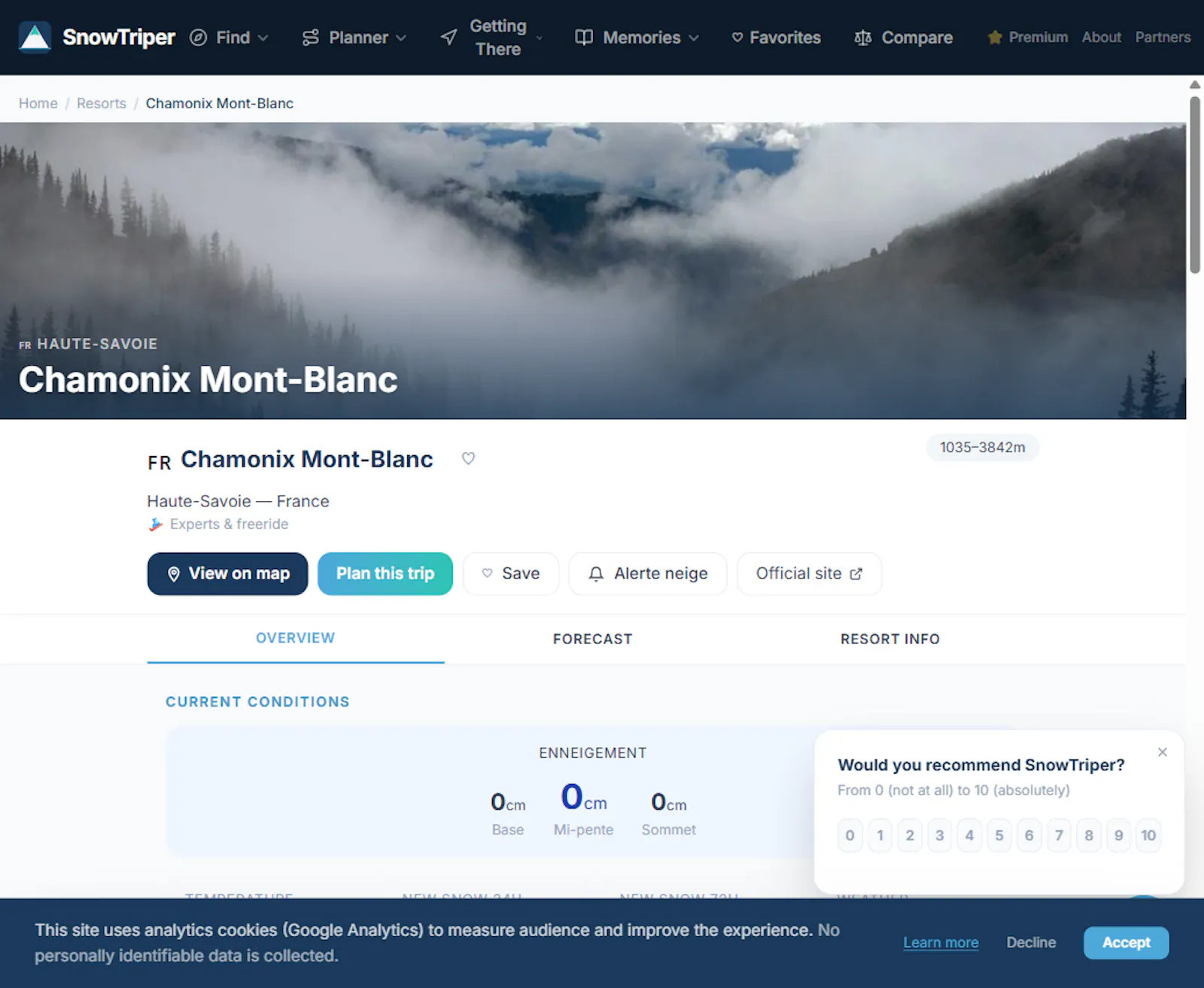Click the map pin icon in View on map
This screenshot has width=1204, height=988.
pyautogui.click(x=174, y=574)
